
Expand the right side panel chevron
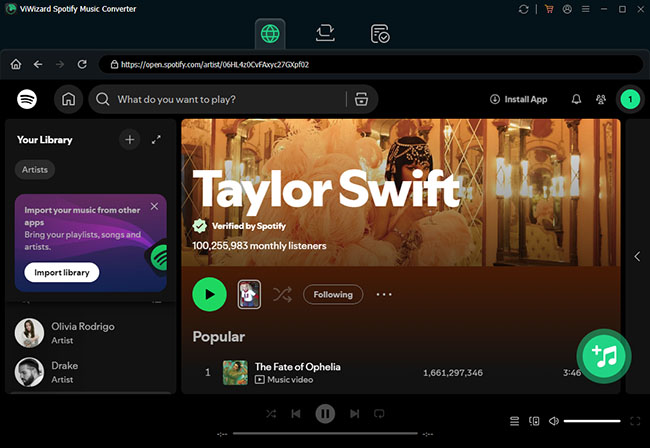pyautogui.click(x=637, y=257)
